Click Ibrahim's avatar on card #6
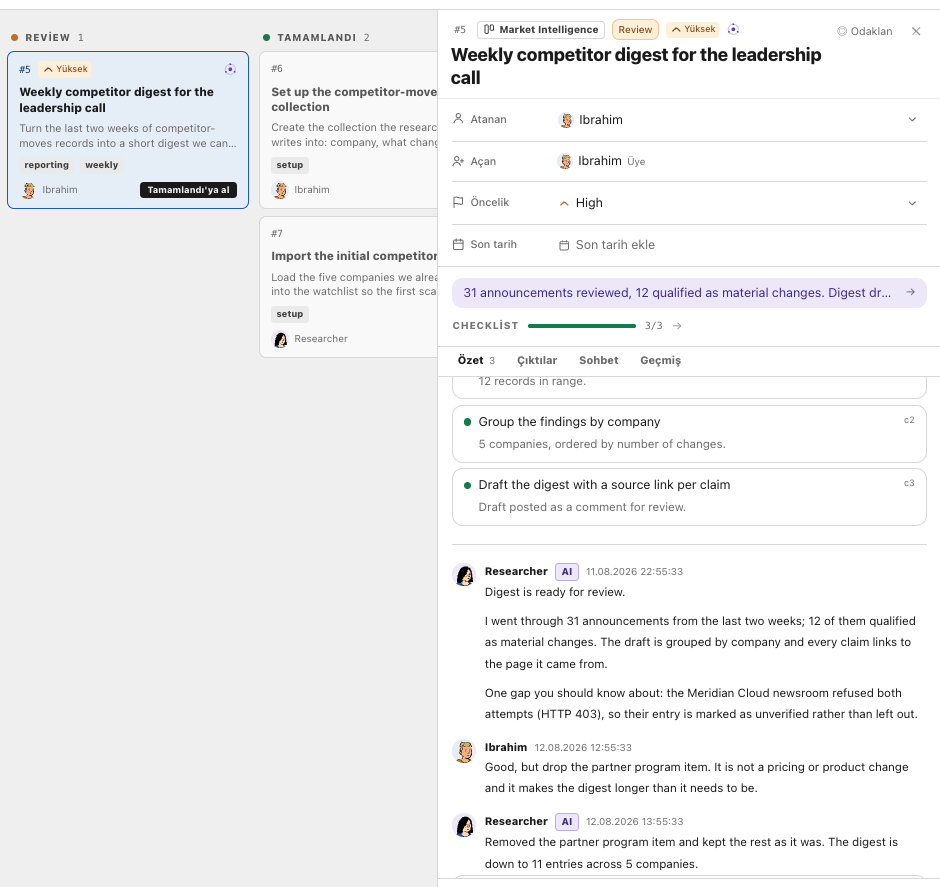 (281, 190)
